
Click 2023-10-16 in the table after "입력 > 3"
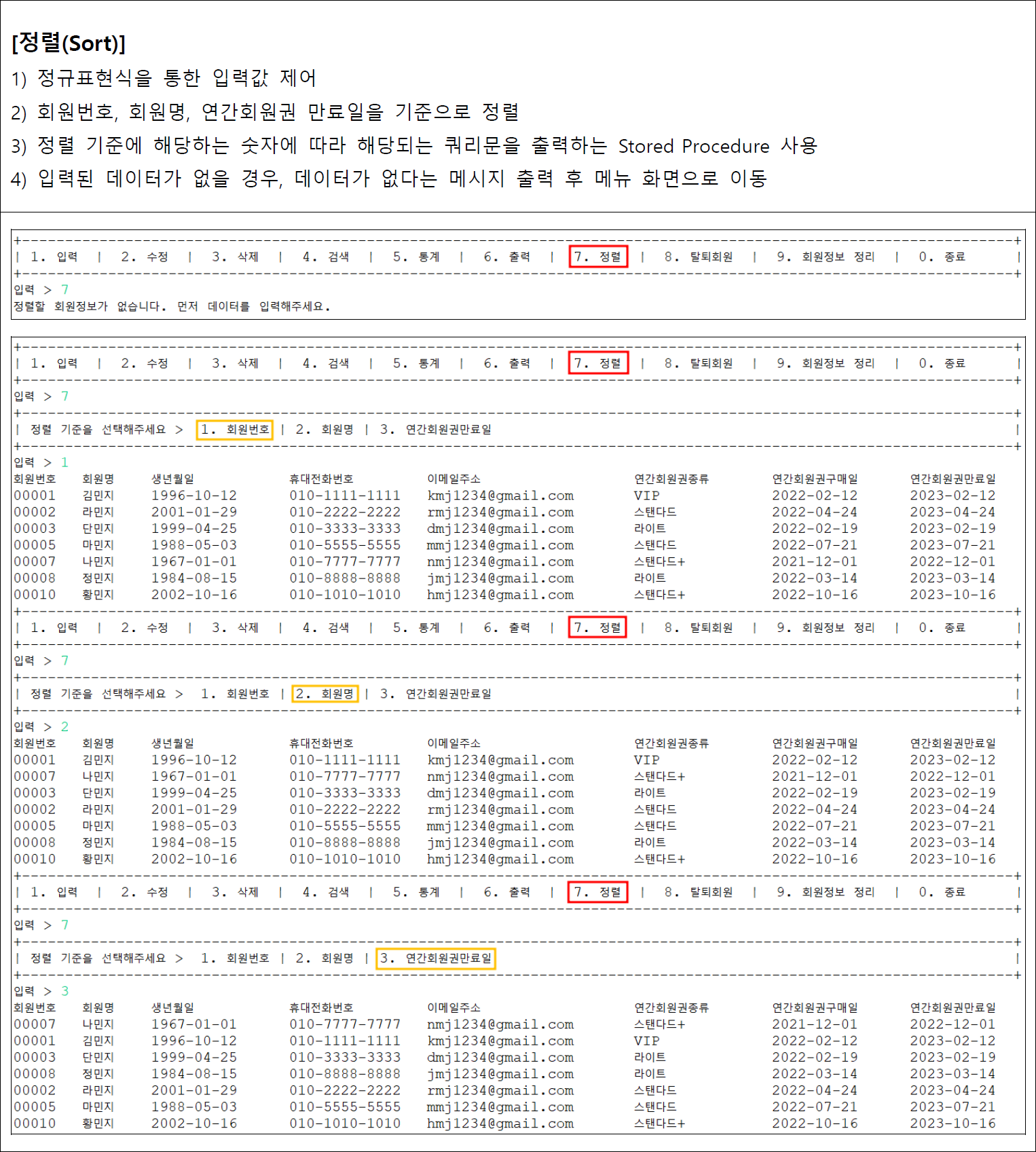953,1123
